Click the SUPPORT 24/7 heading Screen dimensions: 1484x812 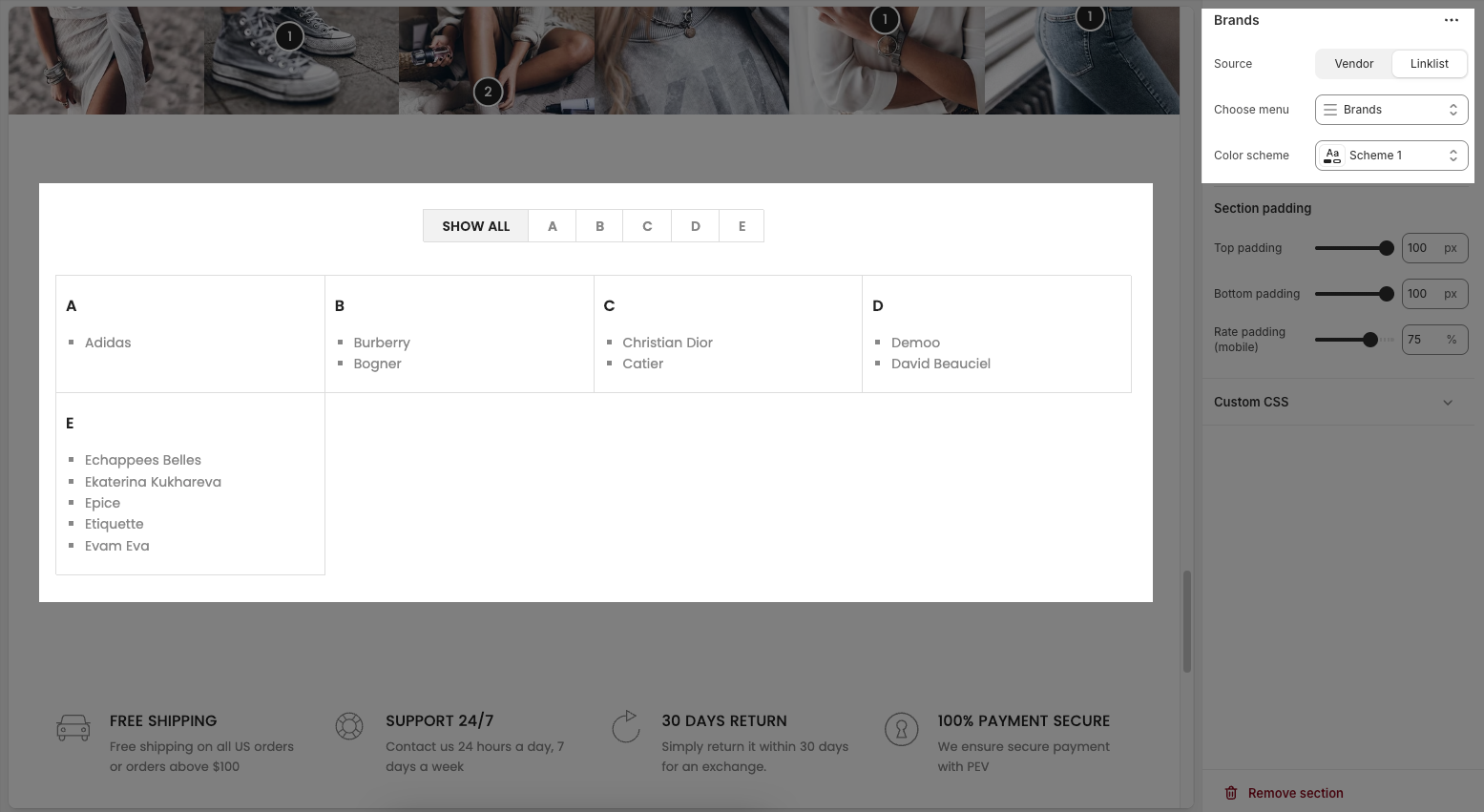(x=439, y=721)
